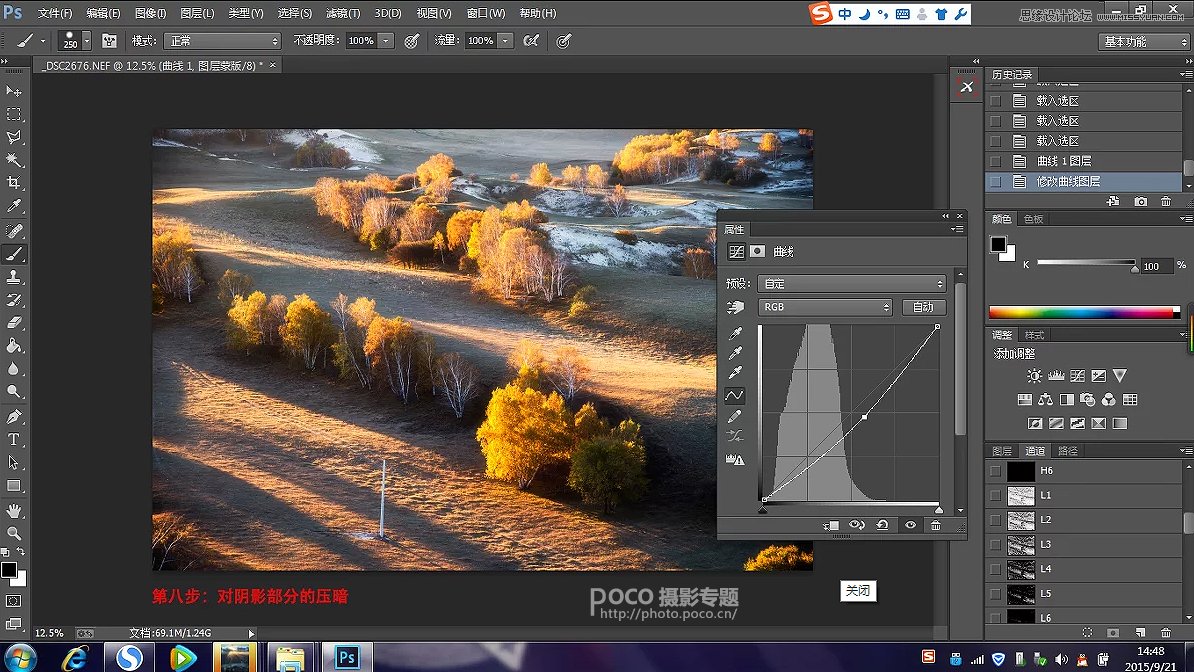This screenshot has height=672, width=1194.
Task: Toggle visibility of channel L3
Action: click(995, 544)
